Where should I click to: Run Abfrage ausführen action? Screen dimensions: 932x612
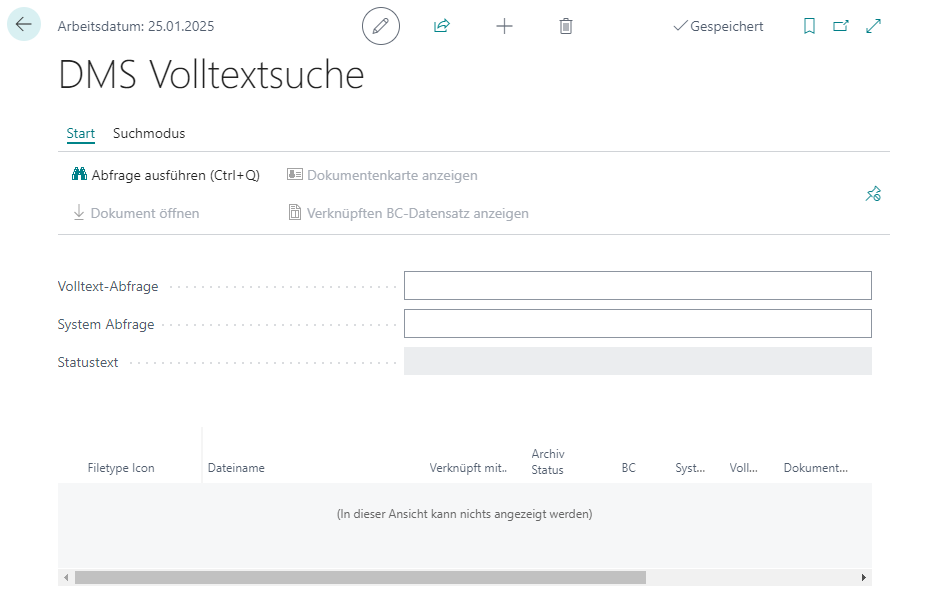[x=166, y=175]
